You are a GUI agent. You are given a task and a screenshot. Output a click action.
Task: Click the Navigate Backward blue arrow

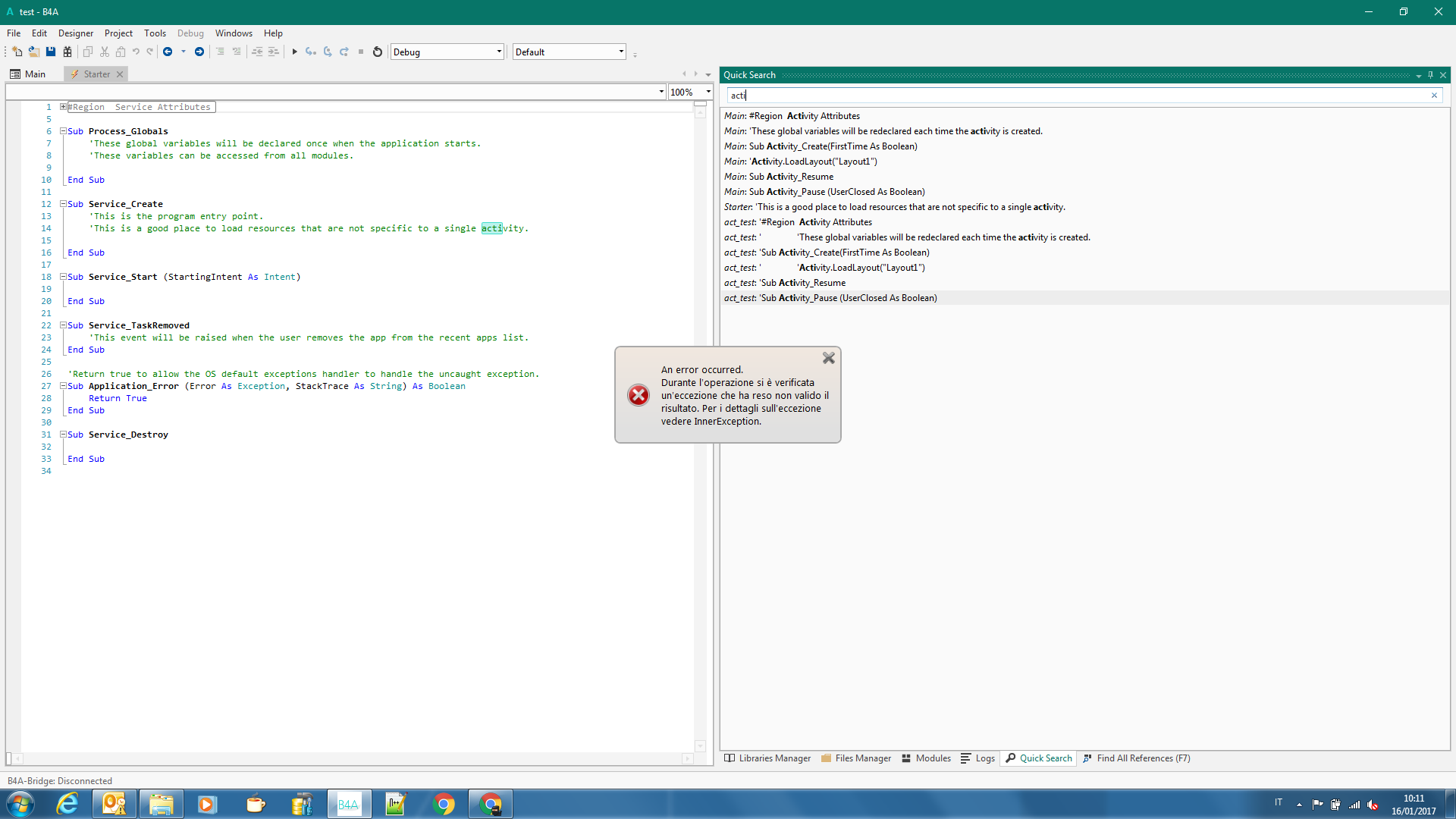tap(168, 52)
